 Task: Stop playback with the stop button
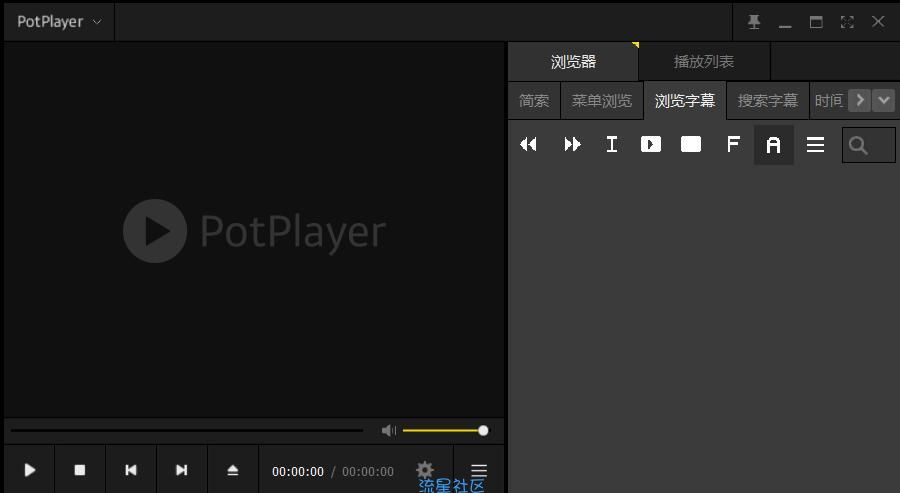click(80, 470)
